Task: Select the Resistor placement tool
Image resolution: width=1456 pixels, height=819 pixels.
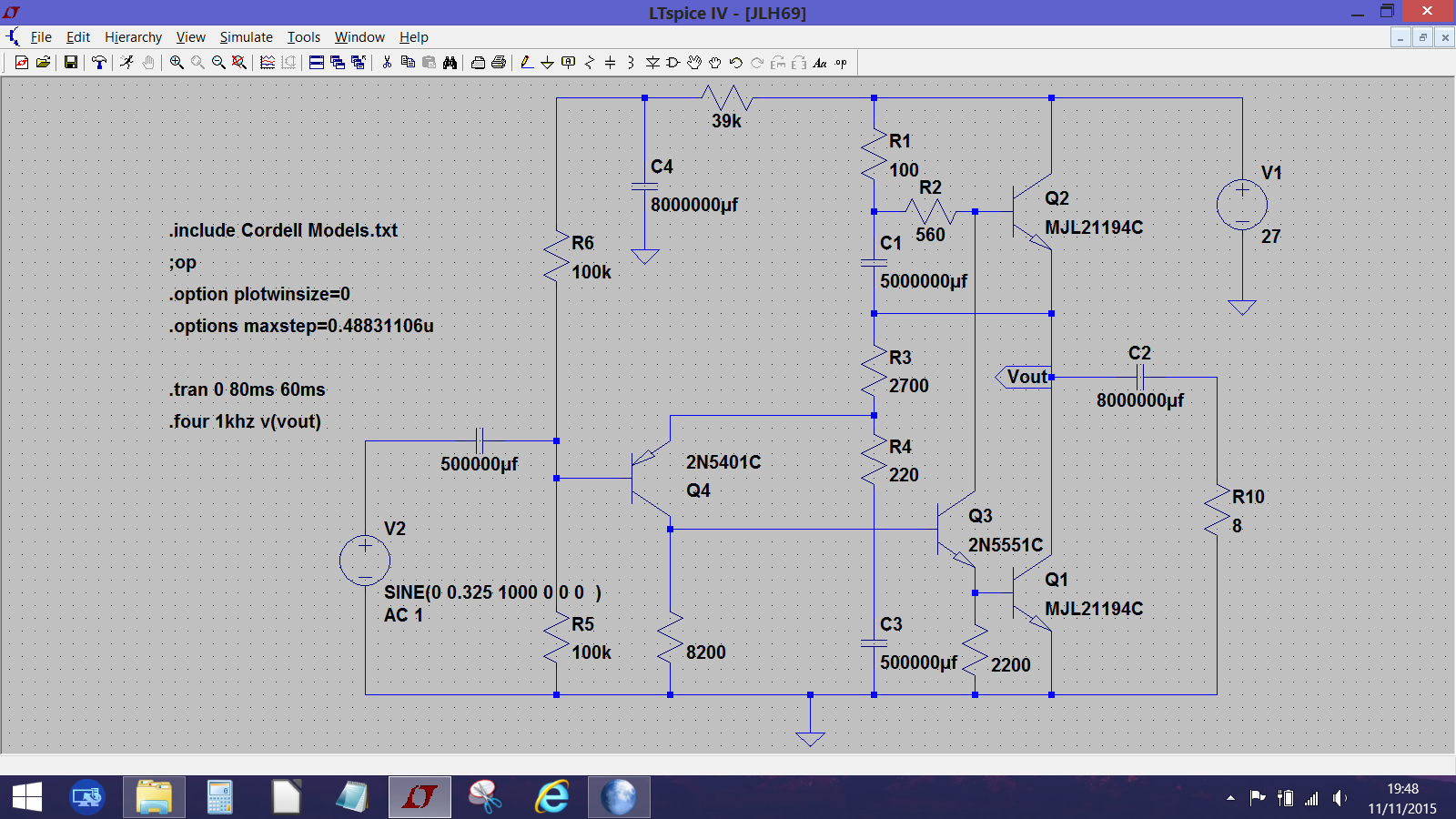Action: point(590,63)
